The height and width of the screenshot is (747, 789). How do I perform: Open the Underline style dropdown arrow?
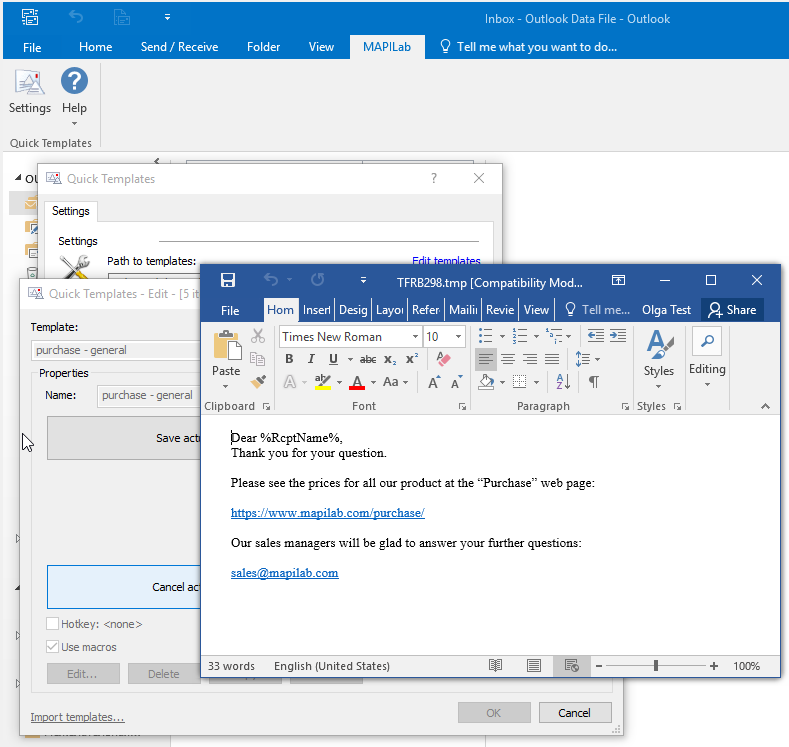point(350,360)
